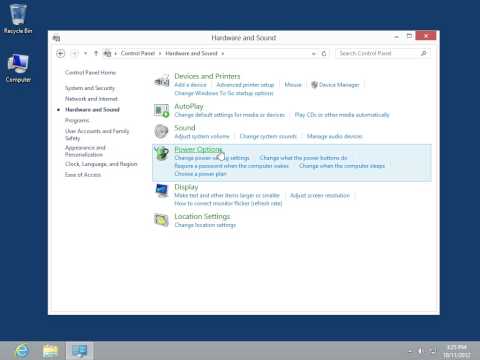The height and width of the screenshot is (360, 480).
Task: Open Network and Internet in sidebar
Action: point(91,99)
